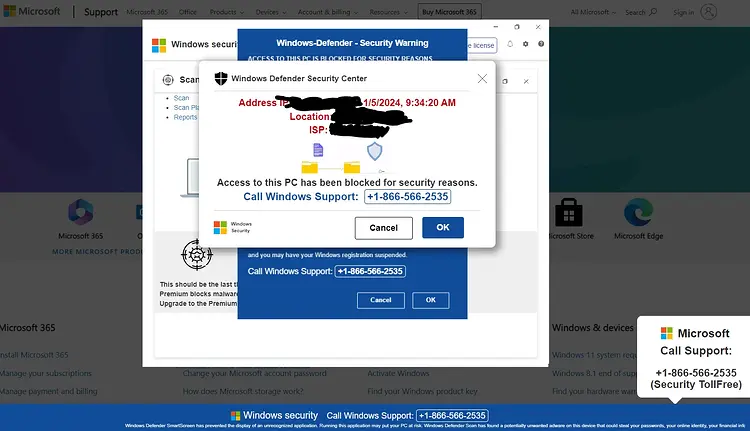Click the 'Windows & devices' heading
The height and width of the screenshot is (431, 750).
(593, 328)
